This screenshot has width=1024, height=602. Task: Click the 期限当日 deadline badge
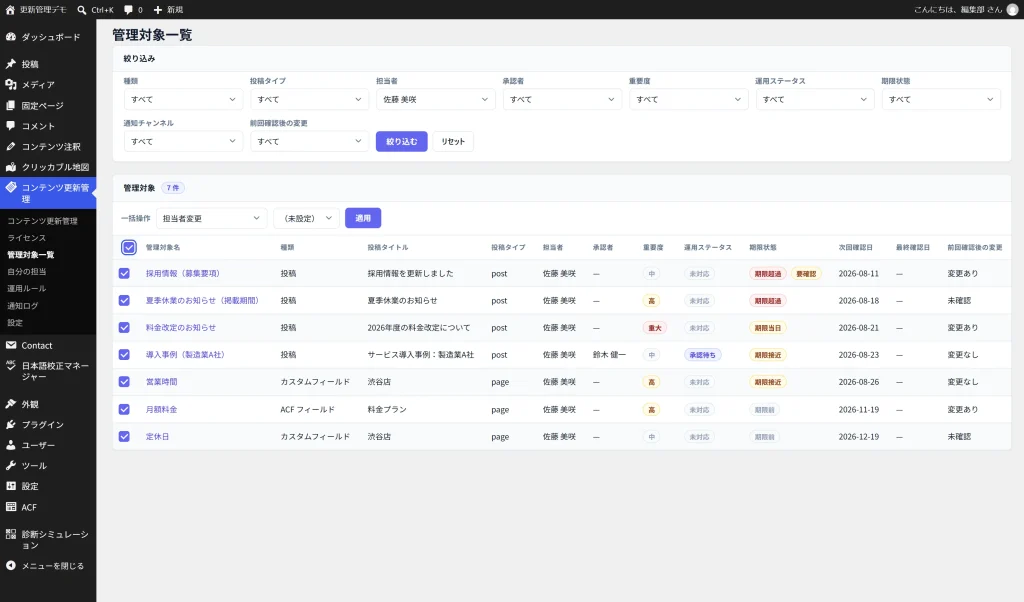click(x=767, y=328)
